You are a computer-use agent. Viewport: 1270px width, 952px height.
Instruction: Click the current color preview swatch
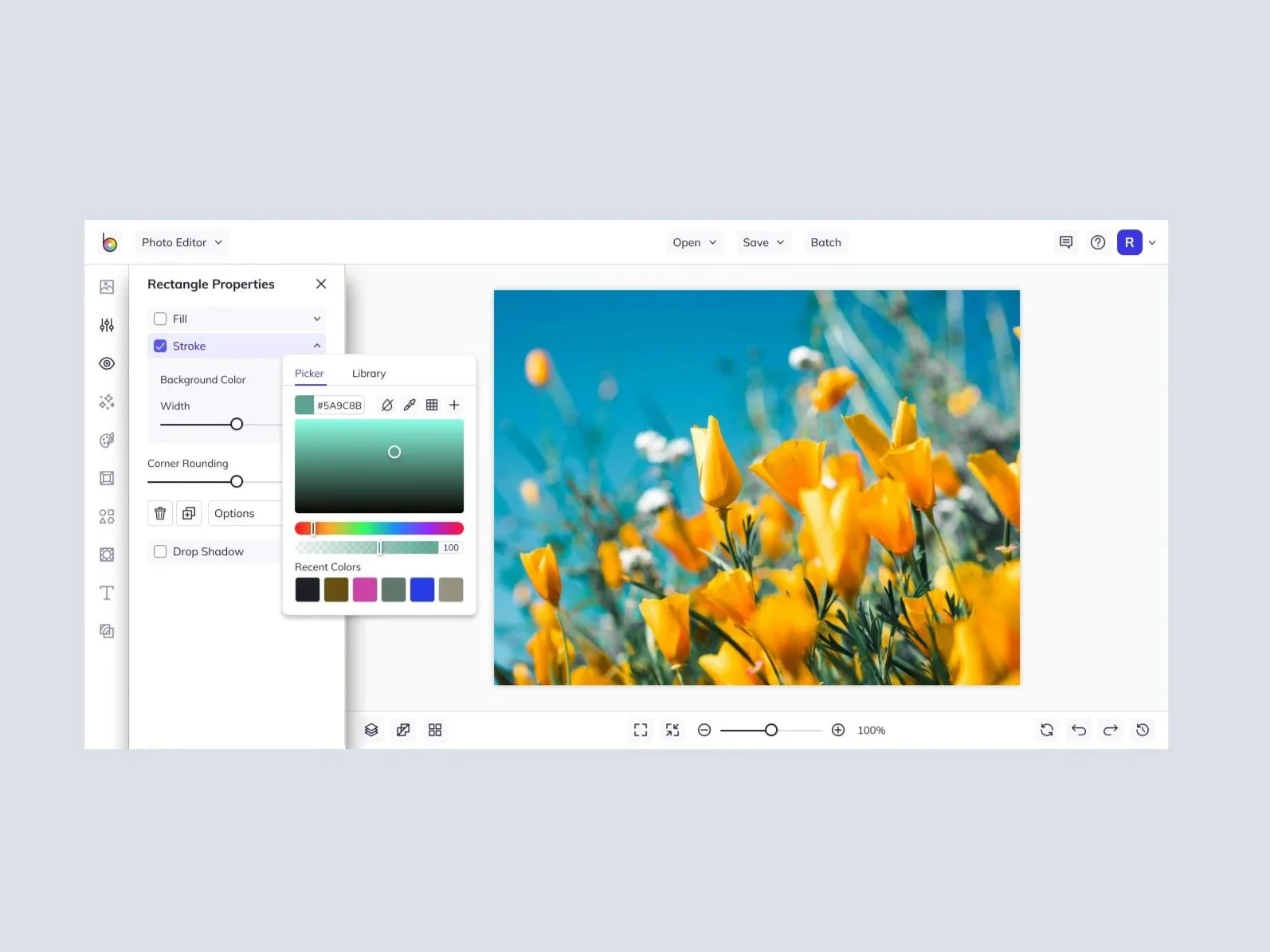coord(304,405)
